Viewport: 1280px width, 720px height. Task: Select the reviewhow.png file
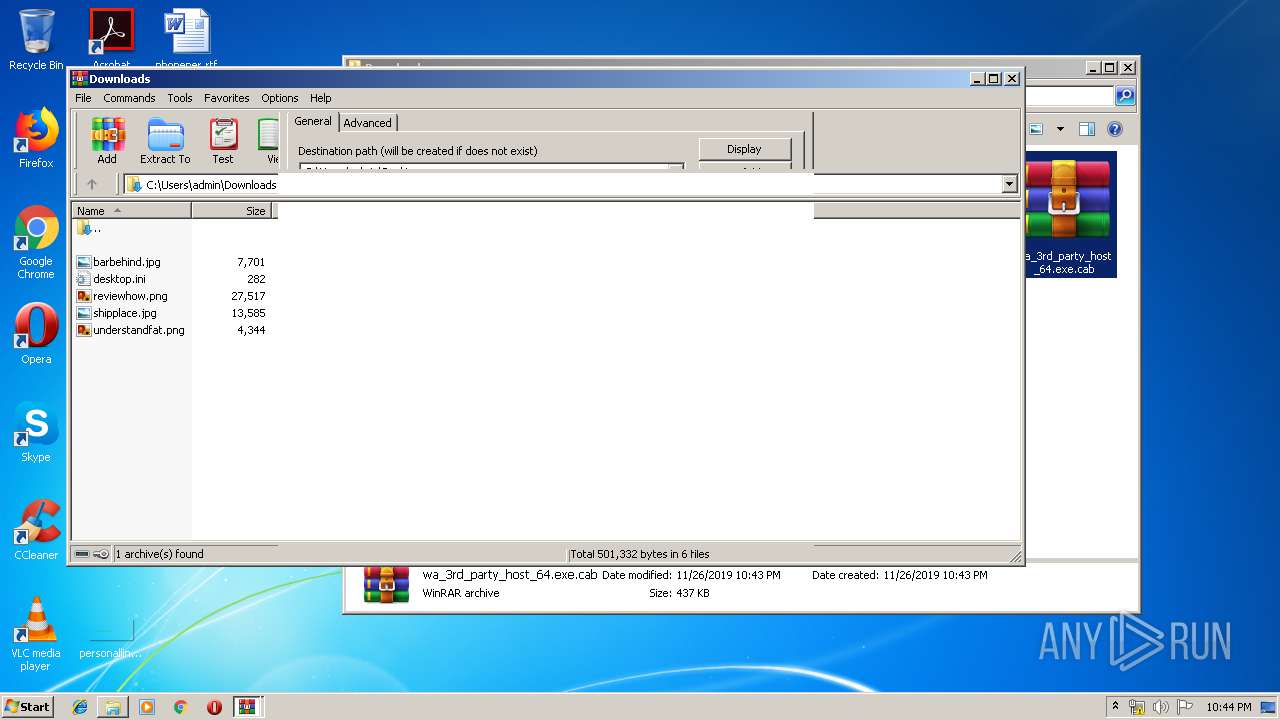pos(130,296)
